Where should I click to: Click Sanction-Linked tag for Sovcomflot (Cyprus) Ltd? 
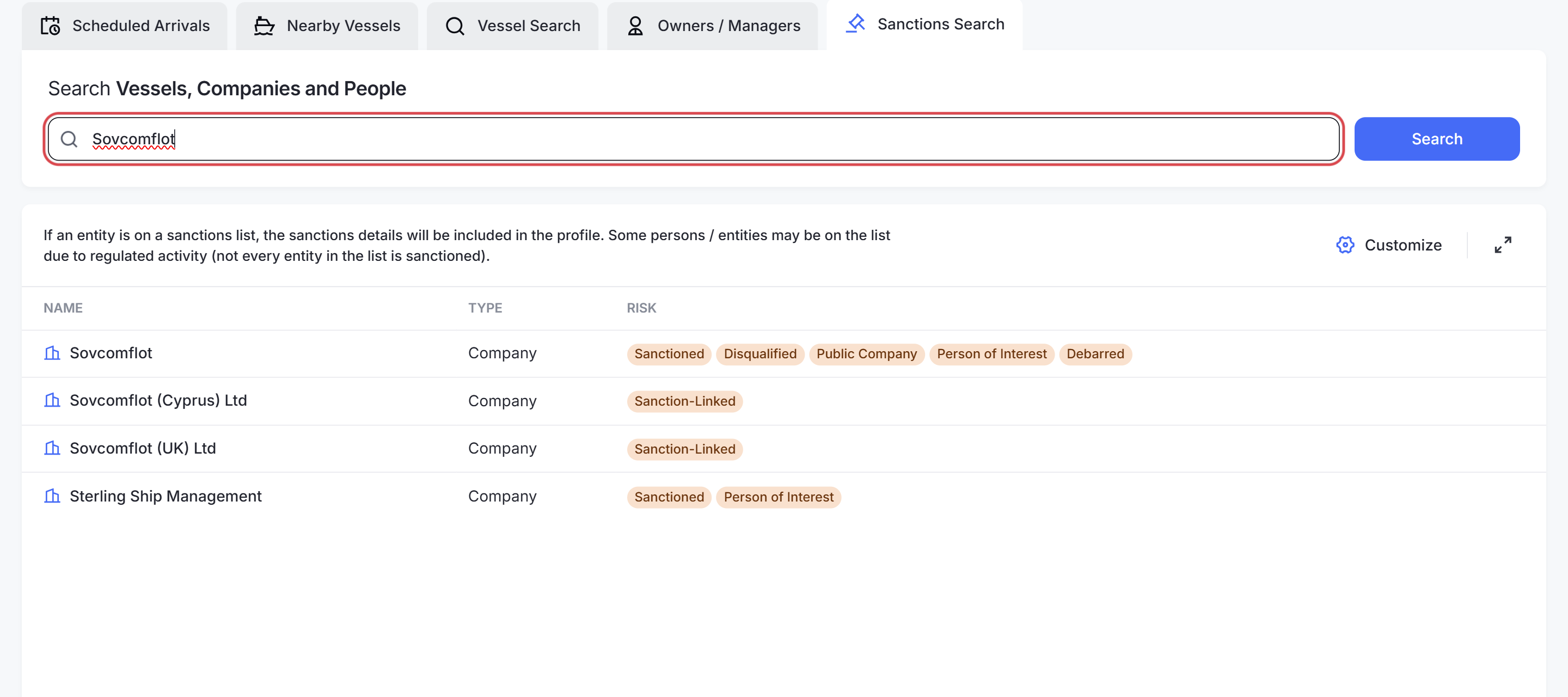(685, 402)
